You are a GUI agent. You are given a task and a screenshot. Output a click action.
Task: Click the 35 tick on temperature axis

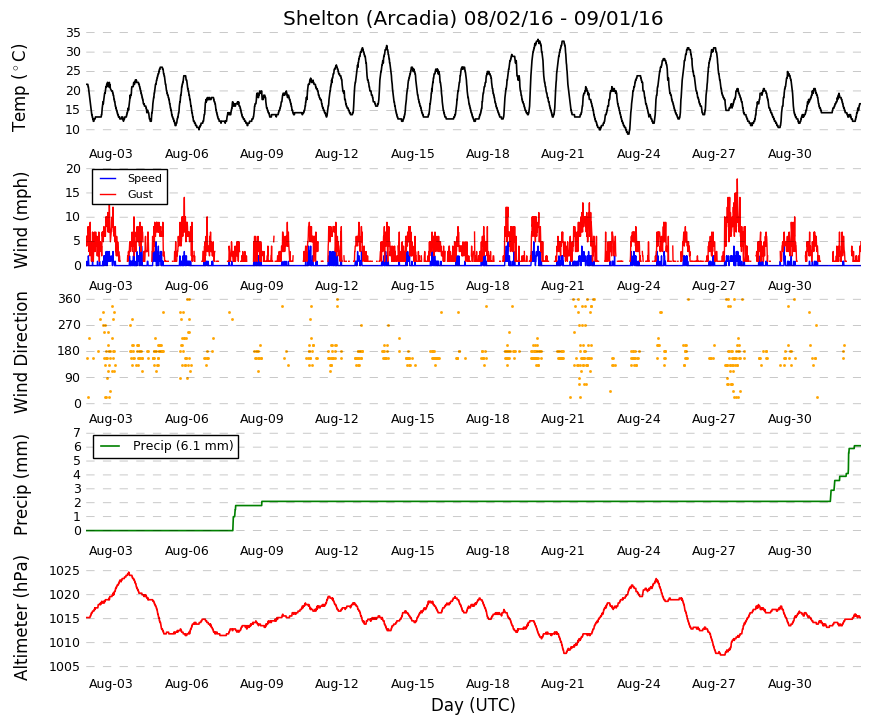click(73, 33)
